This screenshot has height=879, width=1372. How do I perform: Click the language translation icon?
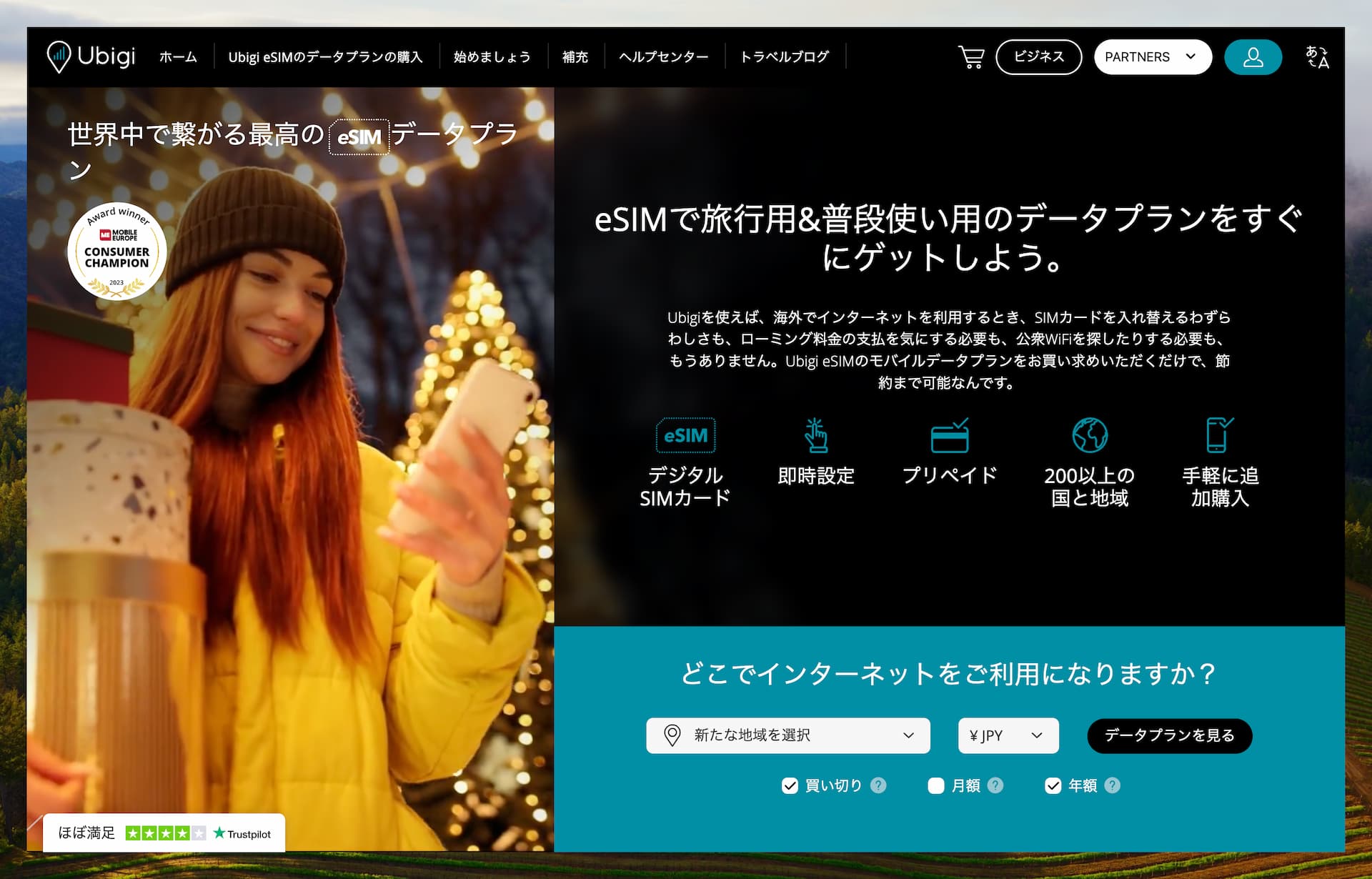click(x=1317, y=57)
